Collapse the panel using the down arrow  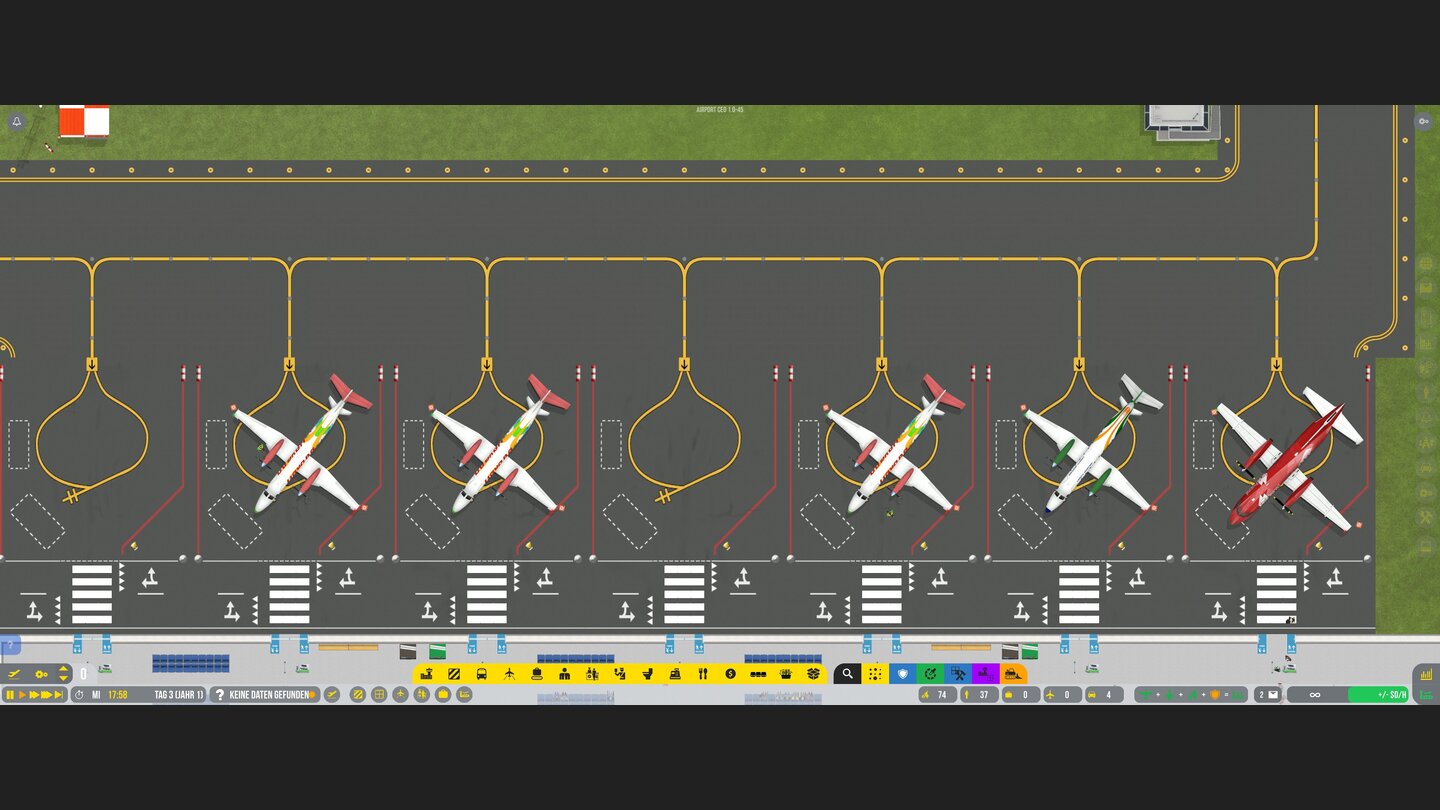point(64,679)
